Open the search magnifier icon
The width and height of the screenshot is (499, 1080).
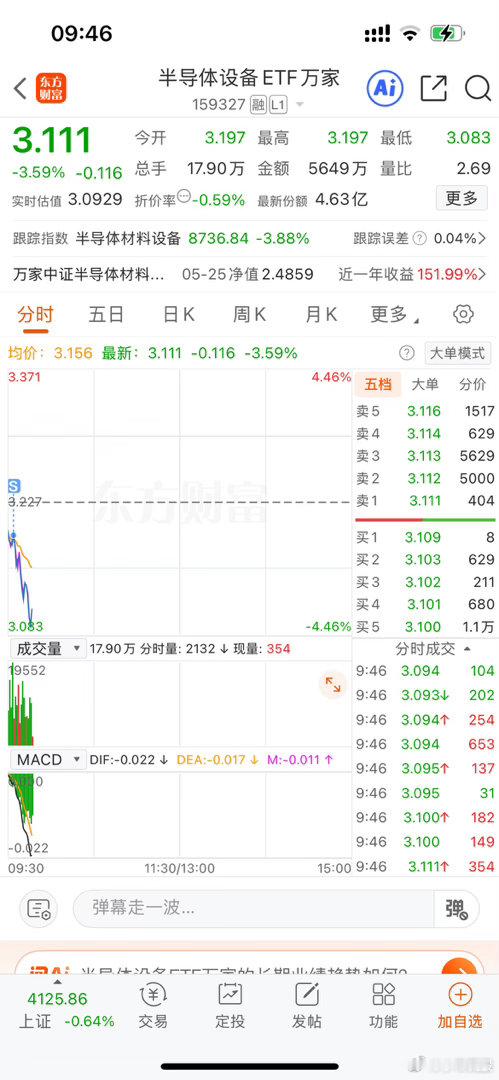point(477,88)
